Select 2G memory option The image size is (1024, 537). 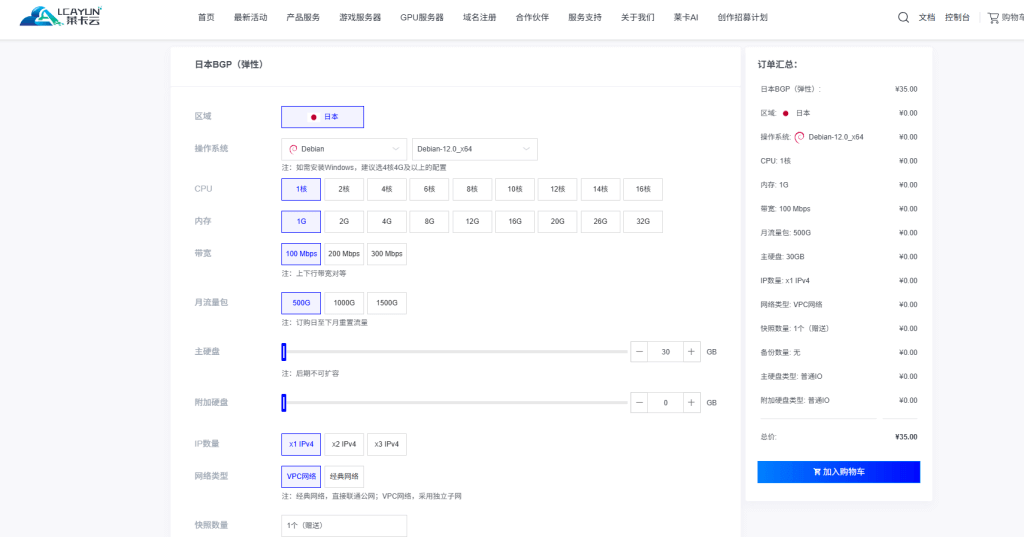[x=344, y=221]
